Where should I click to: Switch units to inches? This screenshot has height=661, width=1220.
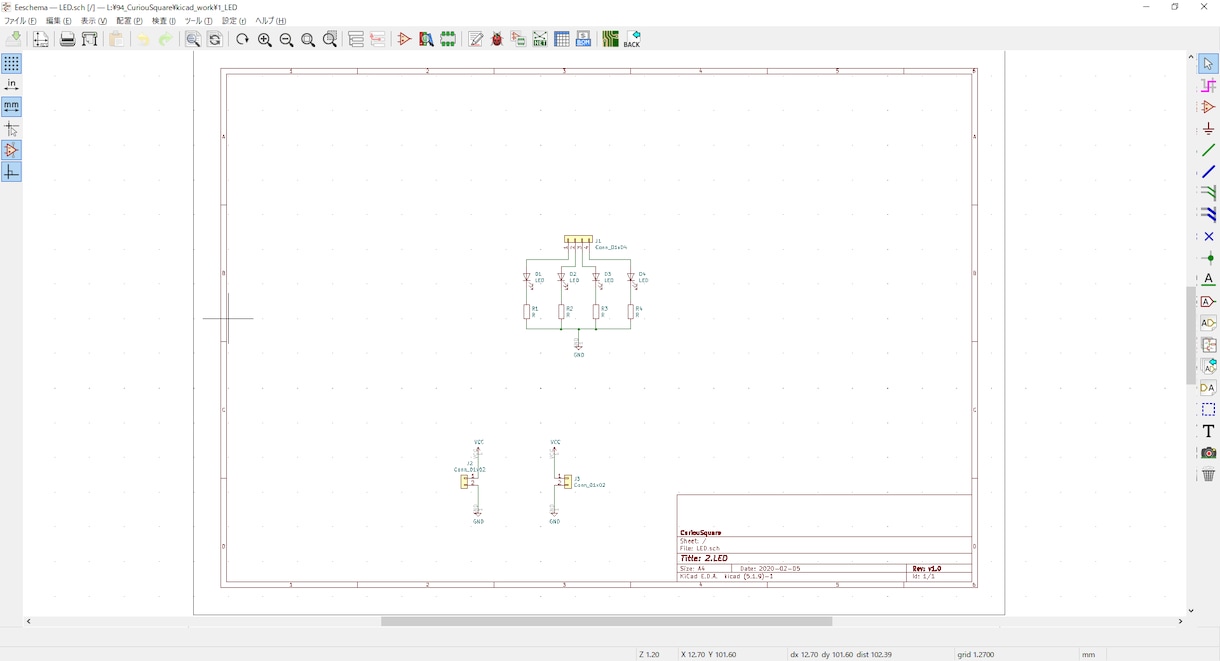click(11, 85)
